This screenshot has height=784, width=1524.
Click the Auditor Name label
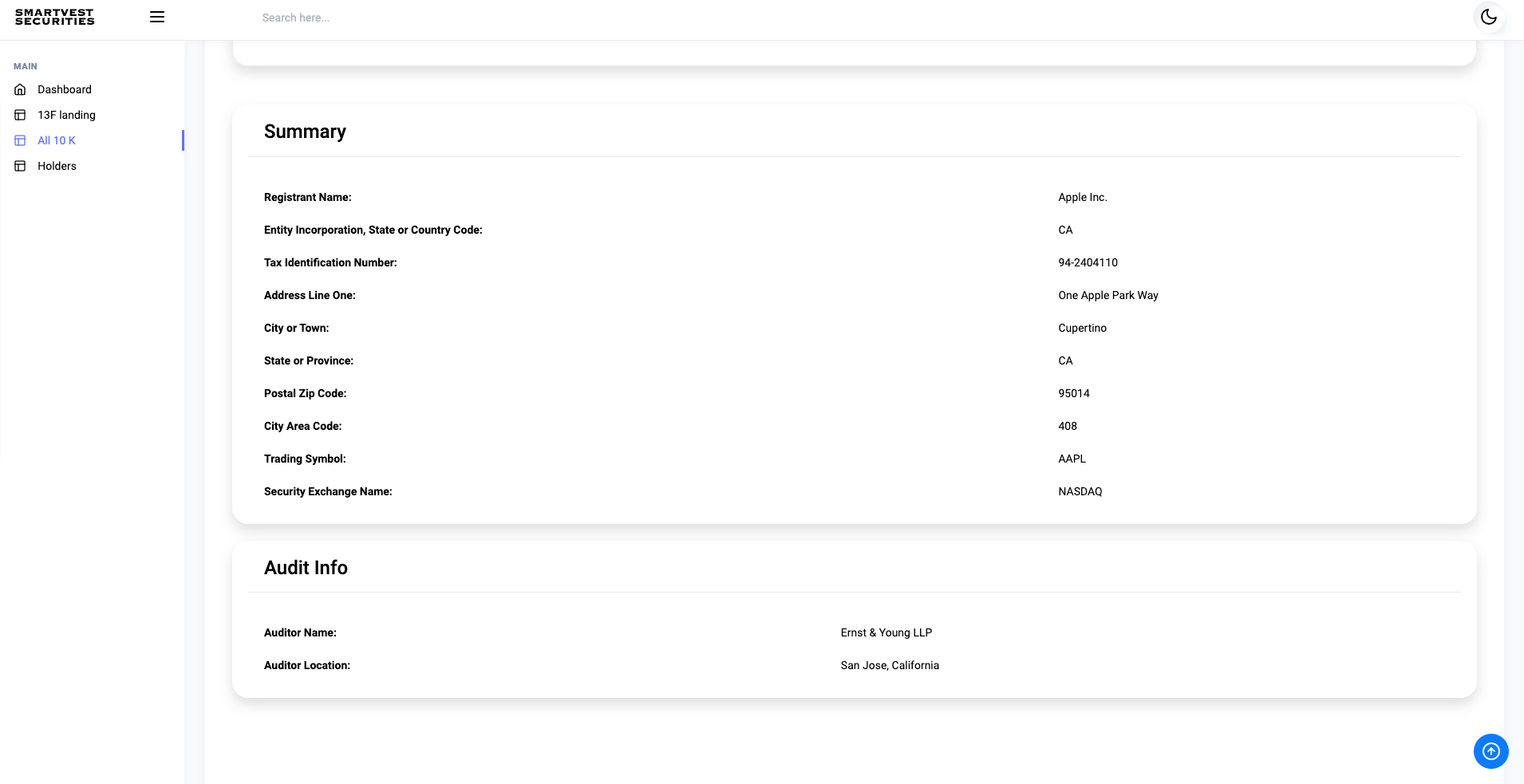300,632
